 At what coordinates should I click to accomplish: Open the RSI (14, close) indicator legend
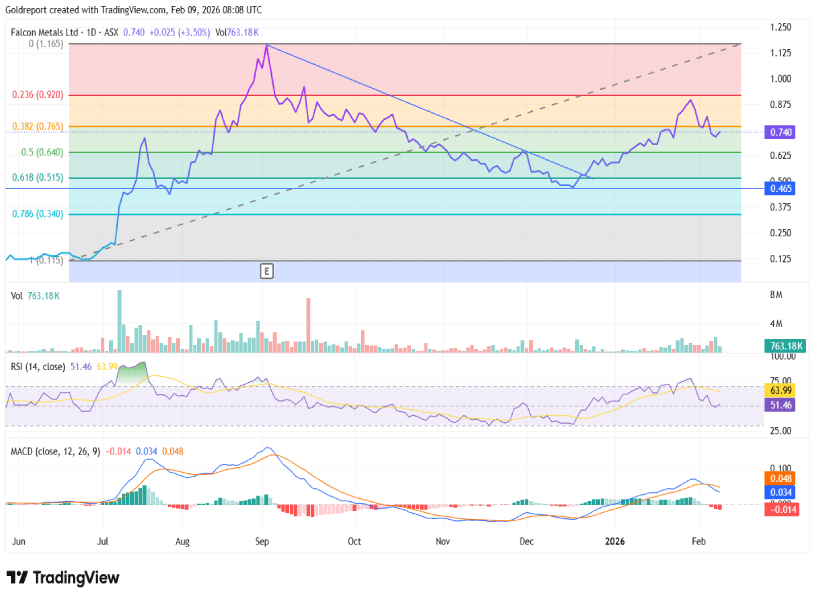pos(38,367)
